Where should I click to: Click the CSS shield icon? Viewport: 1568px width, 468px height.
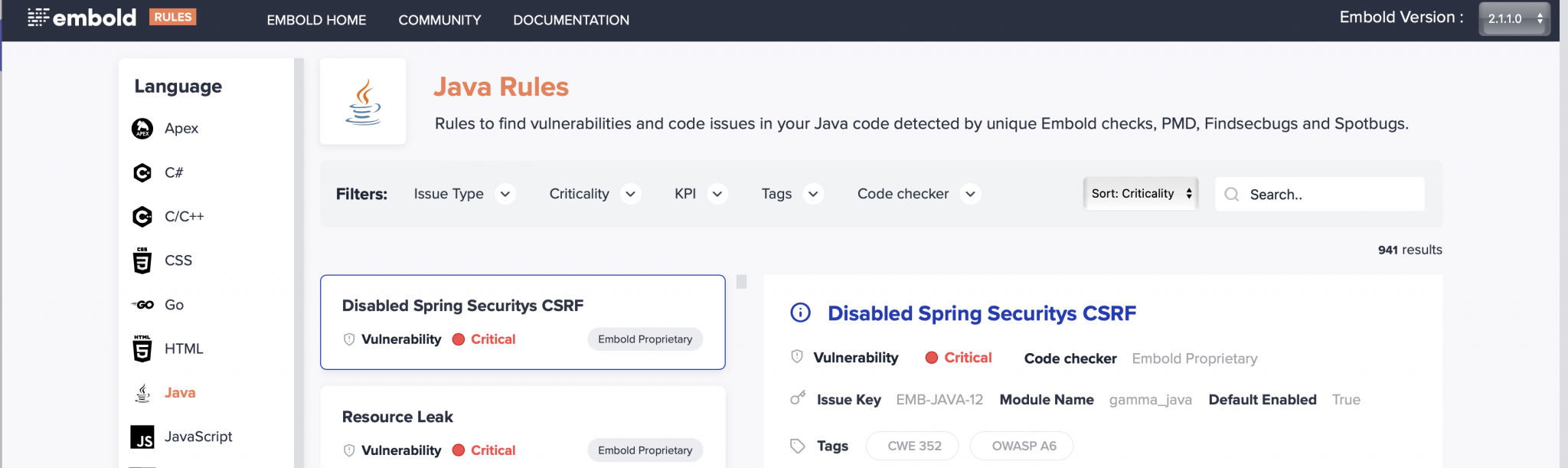142,261
